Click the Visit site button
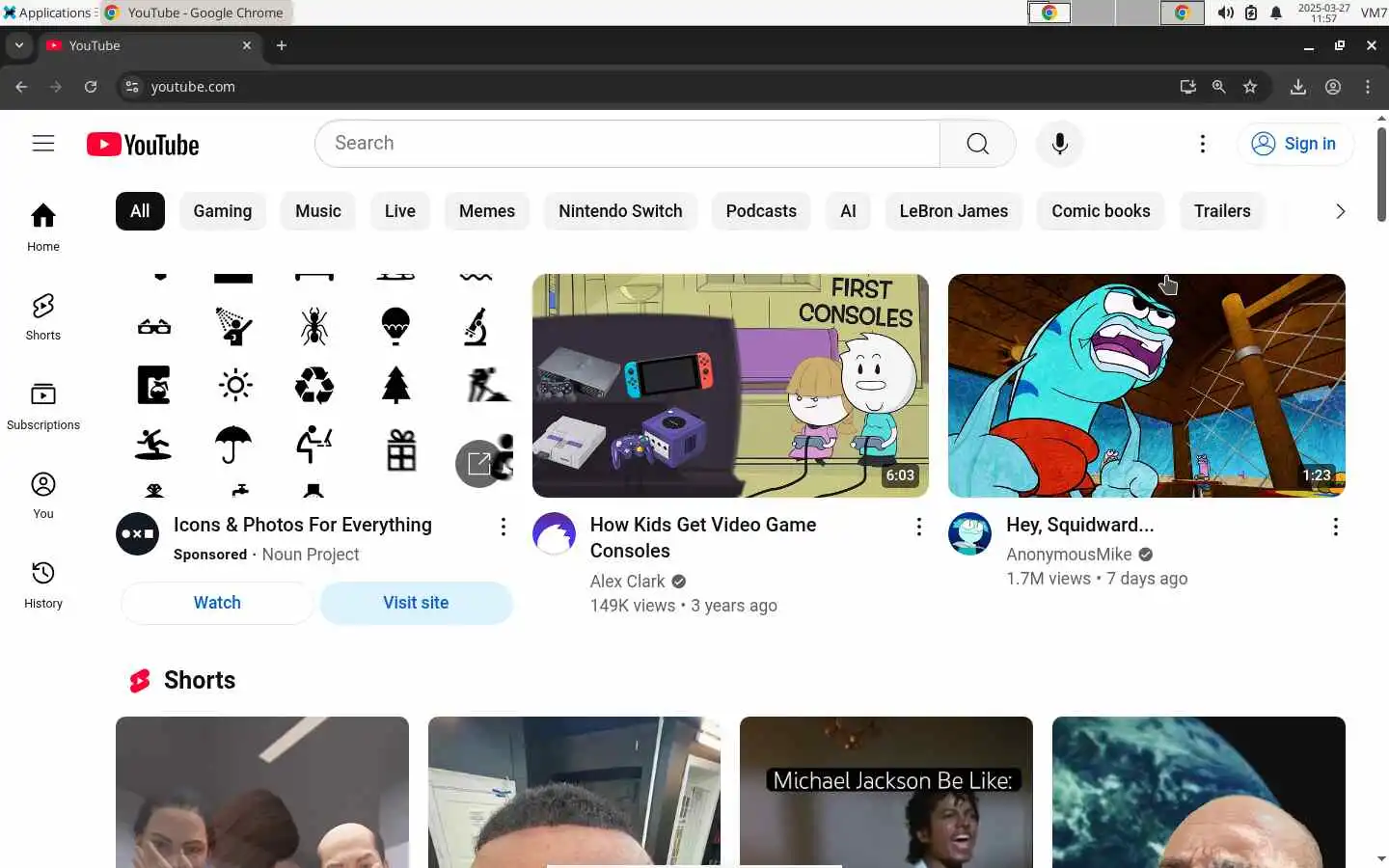Viewport: 1389px width, 868px height. click(416, 603)
